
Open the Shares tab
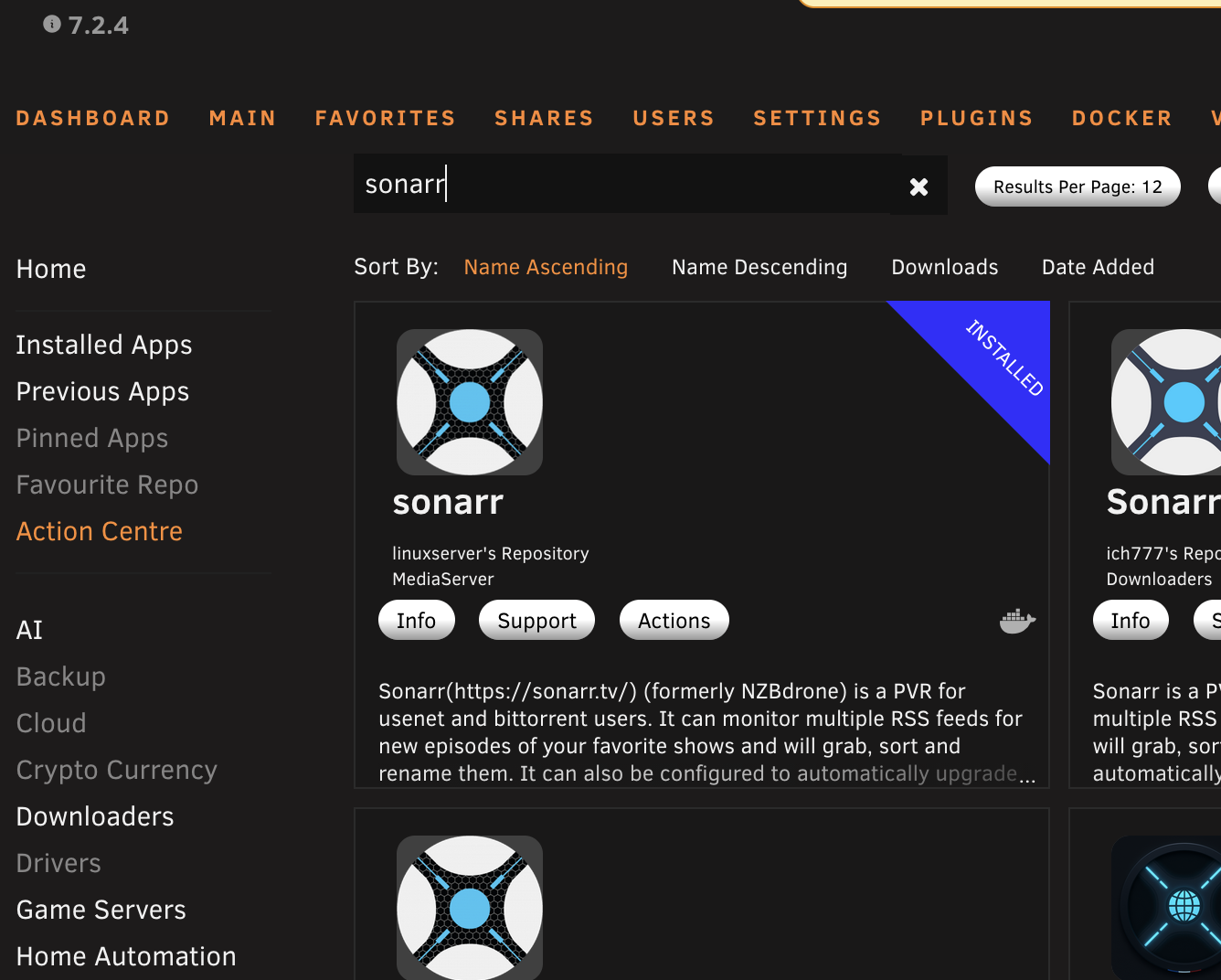545,118
